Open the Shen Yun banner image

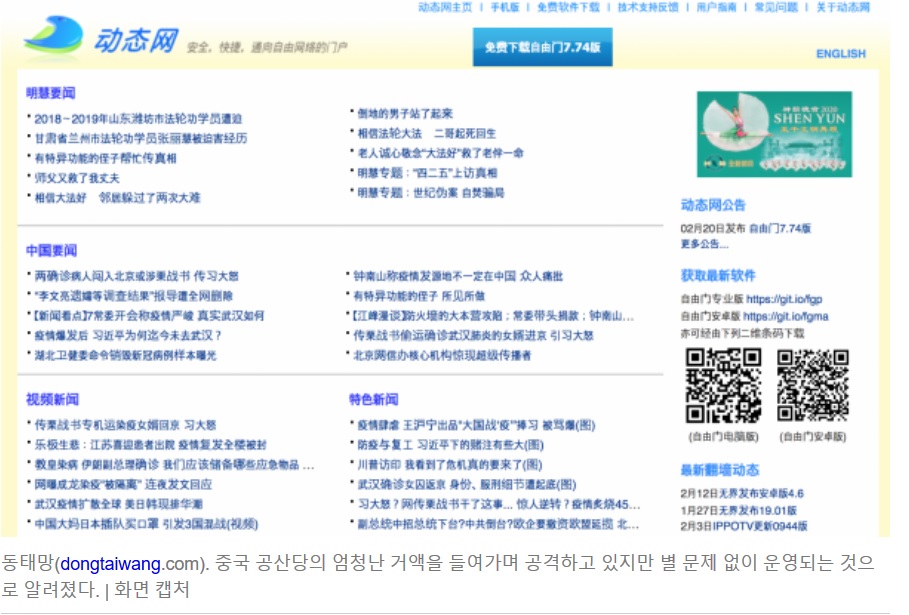point(774,134)
